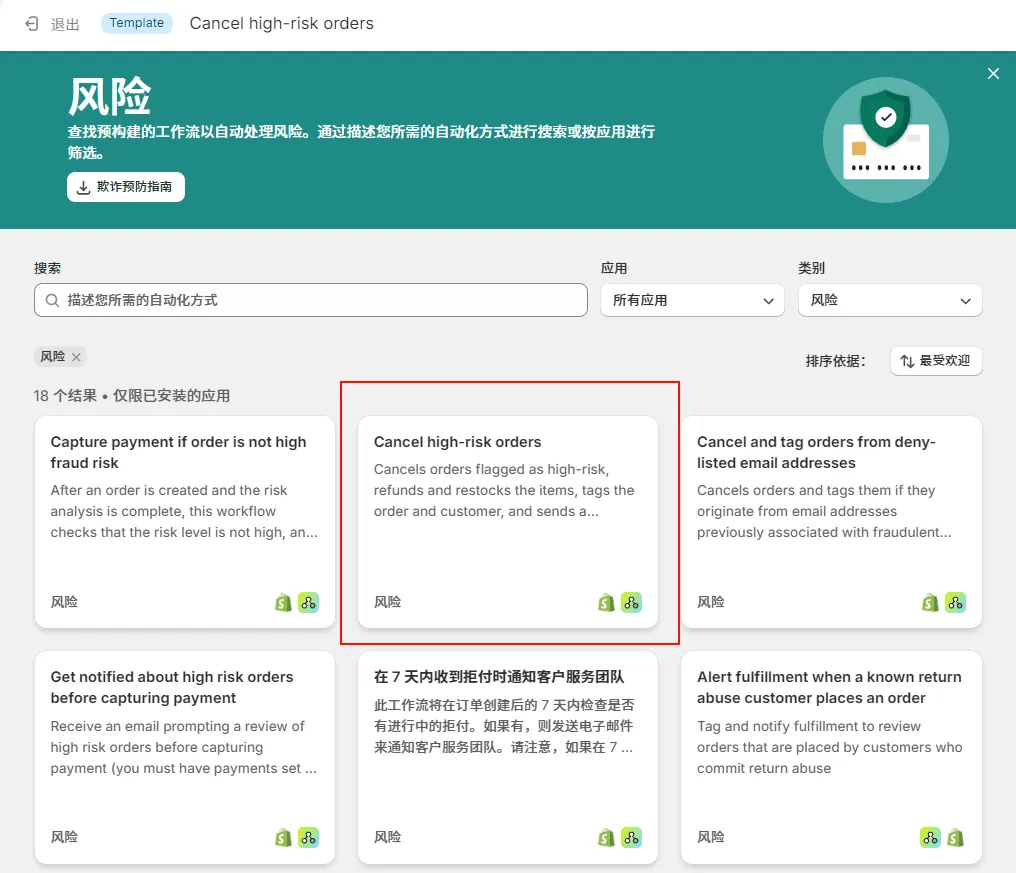Click Shopify icon on Capture payment card
The image size is (1016, 873).
284,602
